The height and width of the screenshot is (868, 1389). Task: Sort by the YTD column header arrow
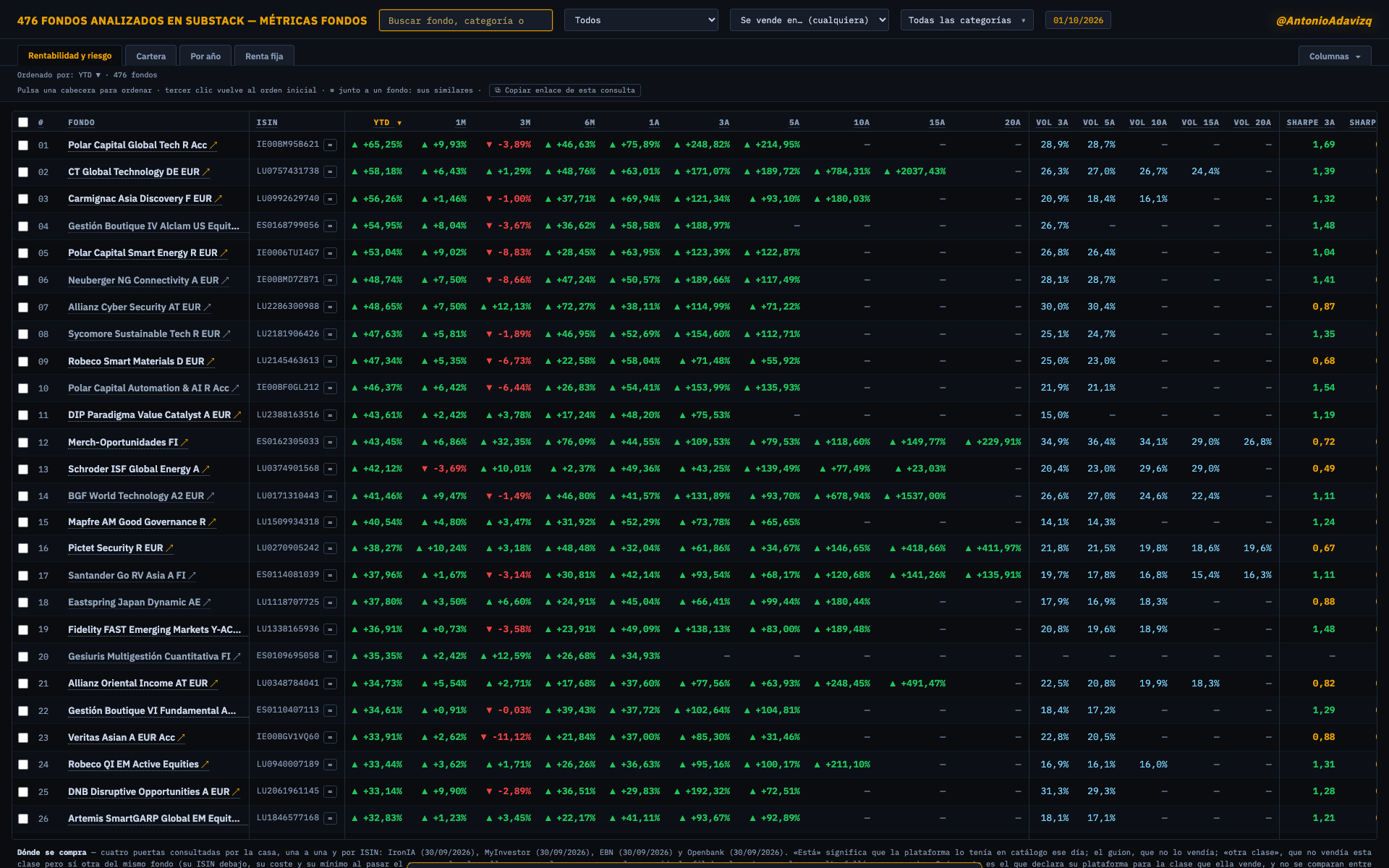pyautogui.click(x=399, y=123)
